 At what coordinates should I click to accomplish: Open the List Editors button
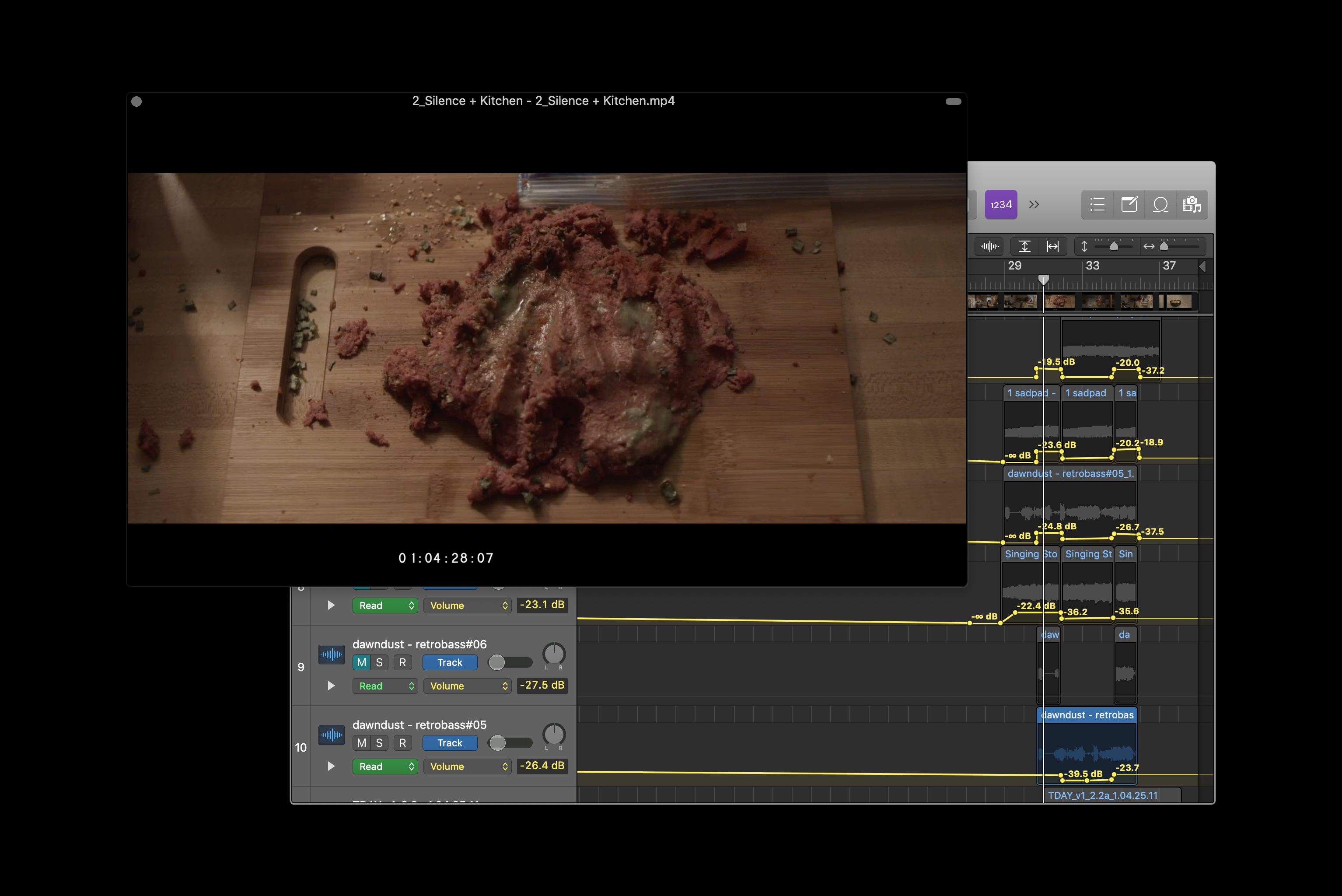click(1097, 205)
